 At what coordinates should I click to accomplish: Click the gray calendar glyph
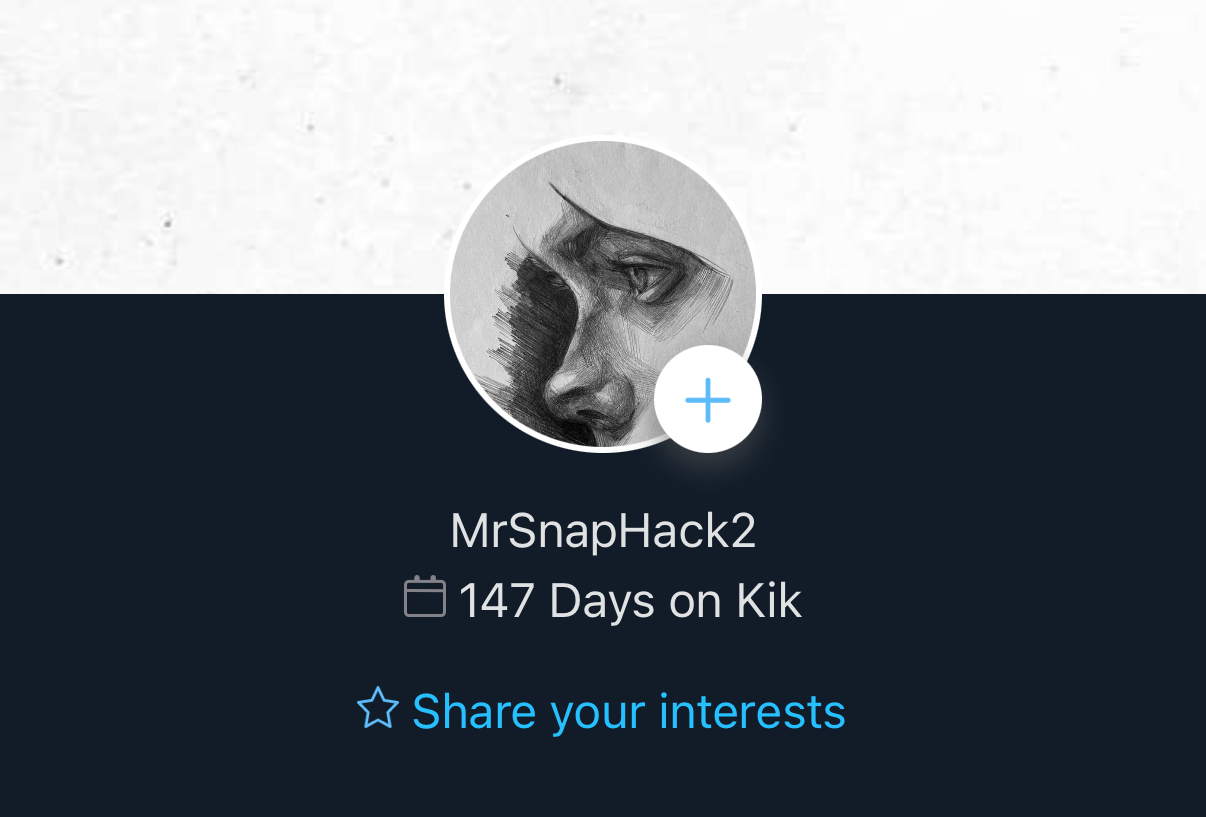(424, 597)
